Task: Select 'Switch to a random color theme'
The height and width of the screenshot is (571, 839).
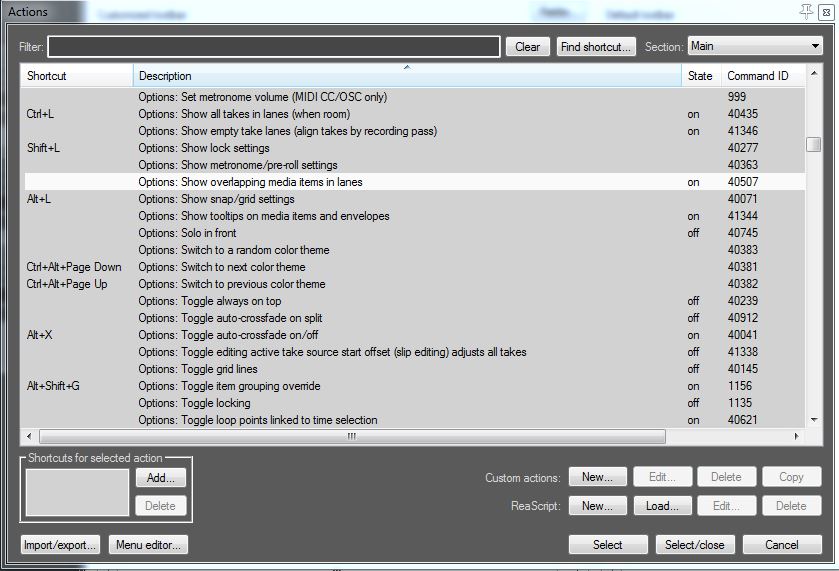Action: click(415, 250)
